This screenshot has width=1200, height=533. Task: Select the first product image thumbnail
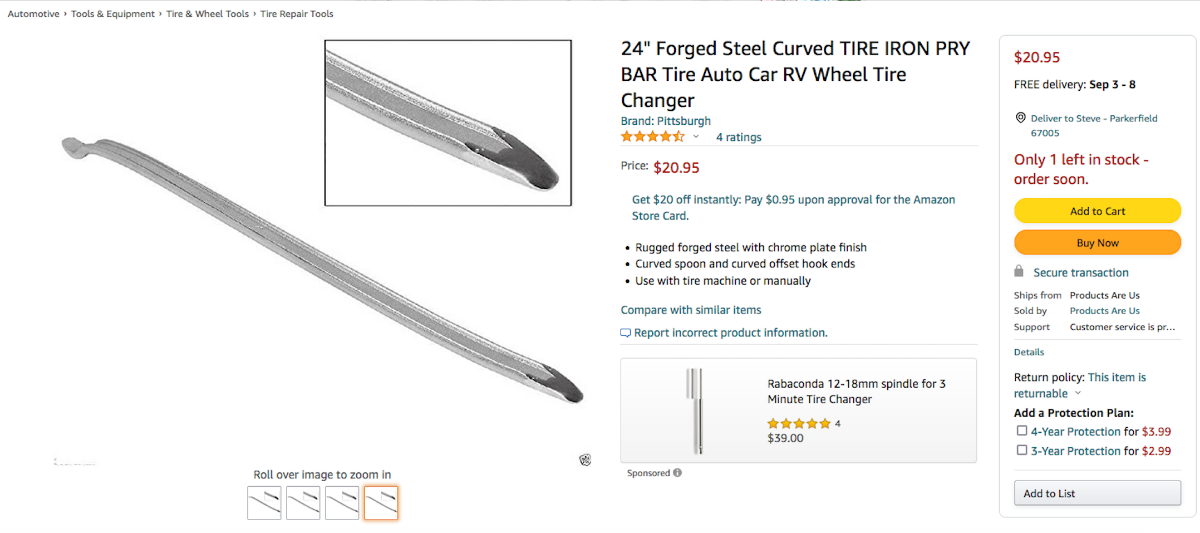coord(264,503)
